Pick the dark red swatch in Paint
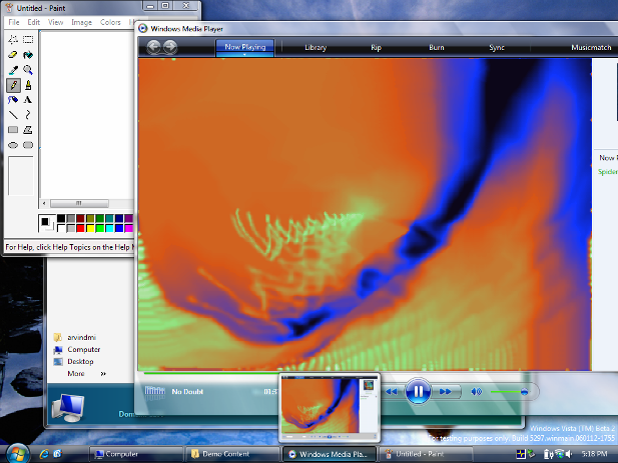Image resolution: width=618 pixels, height=463 pixels. tap(80, 219)
